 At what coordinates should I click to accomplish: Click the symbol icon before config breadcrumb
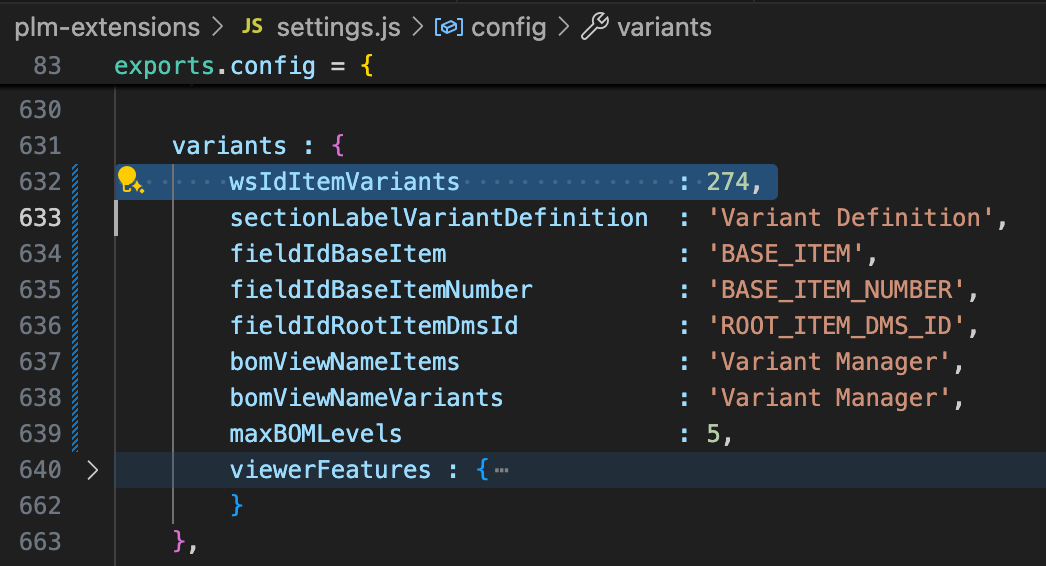click(448, 27)
